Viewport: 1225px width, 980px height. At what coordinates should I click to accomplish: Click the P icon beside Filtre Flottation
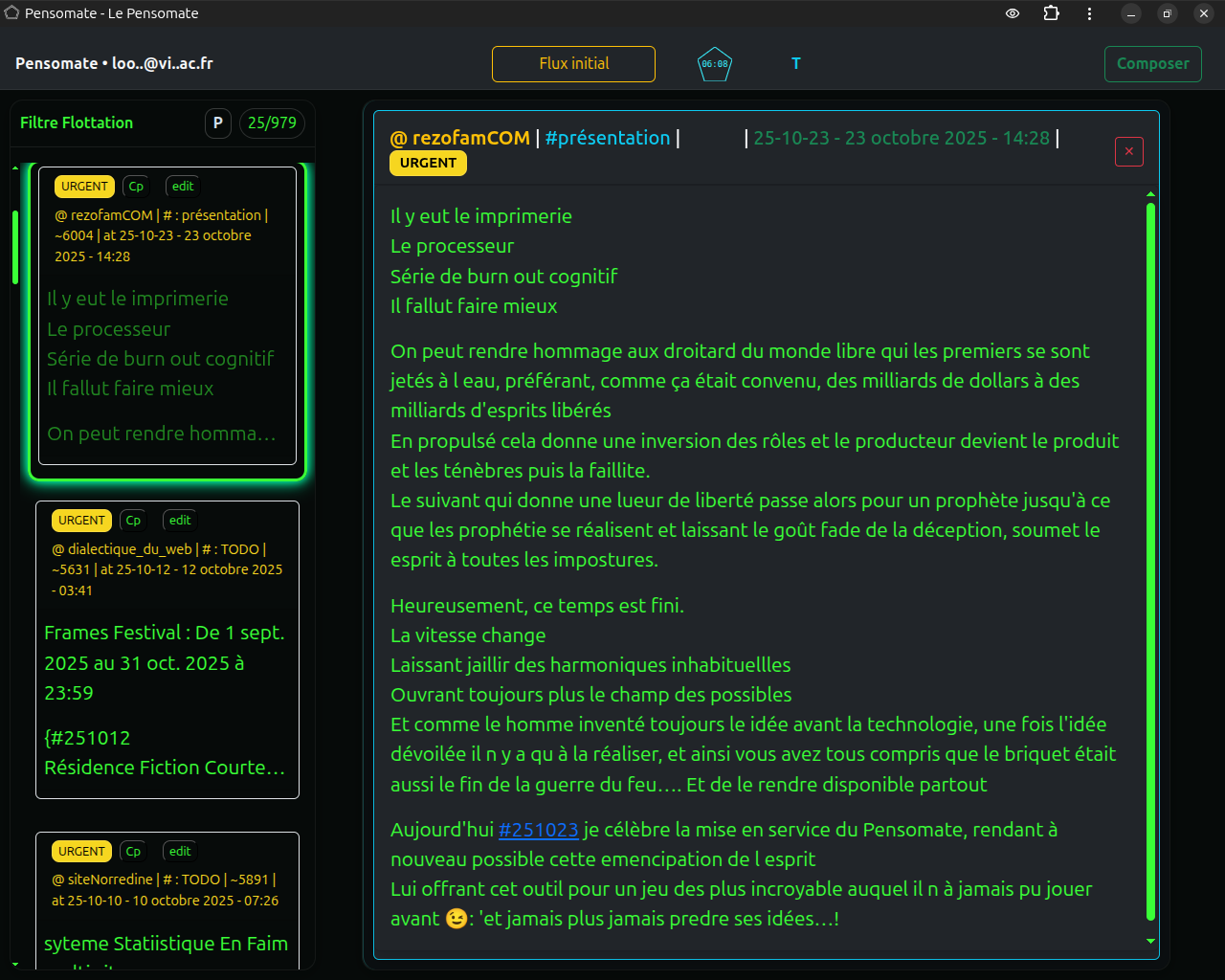pyautogui.click(x=217, y=122)
